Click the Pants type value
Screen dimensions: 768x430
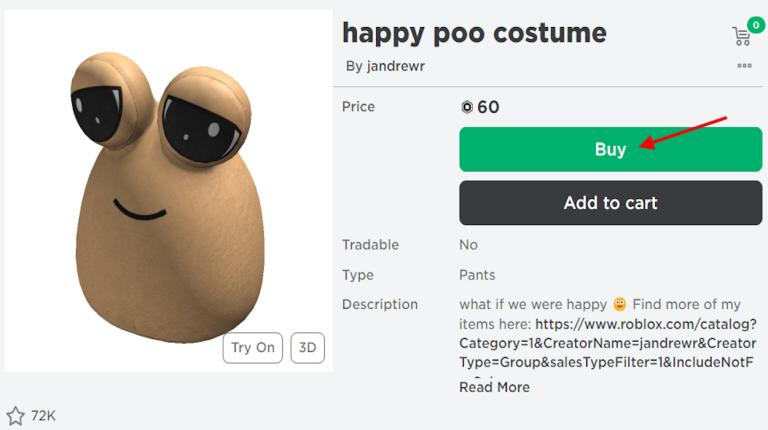pyautogui.click(x=477, y=275)
